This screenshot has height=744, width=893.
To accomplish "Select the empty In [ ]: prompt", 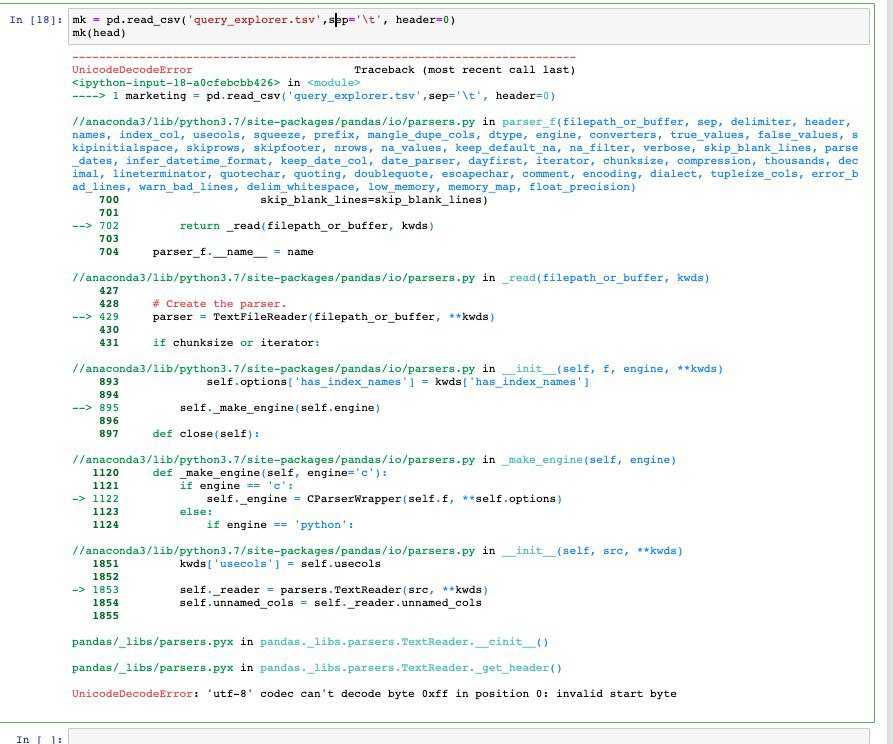I will (x=39, y=739).
